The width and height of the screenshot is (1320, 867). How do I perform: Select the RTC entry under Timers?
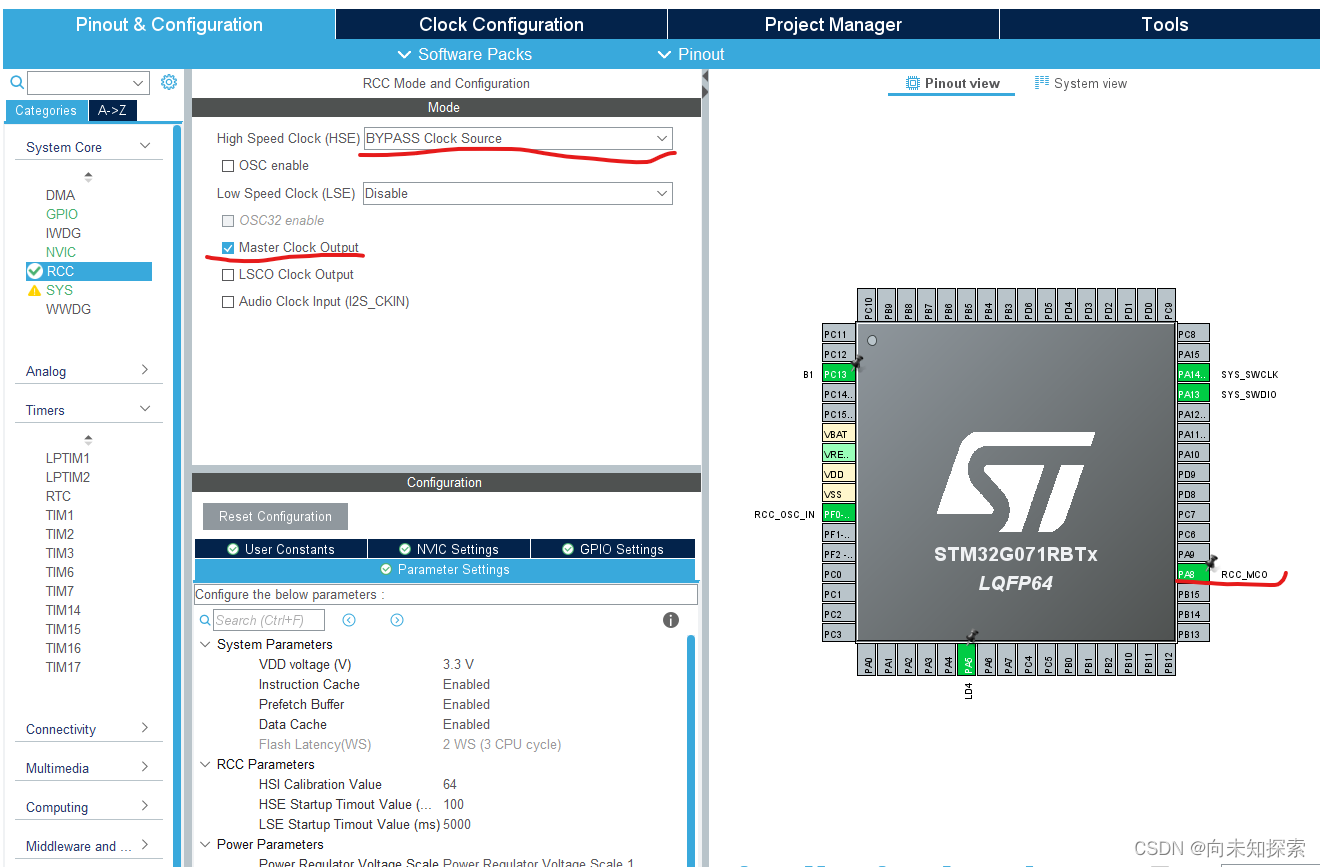point(58,496)
